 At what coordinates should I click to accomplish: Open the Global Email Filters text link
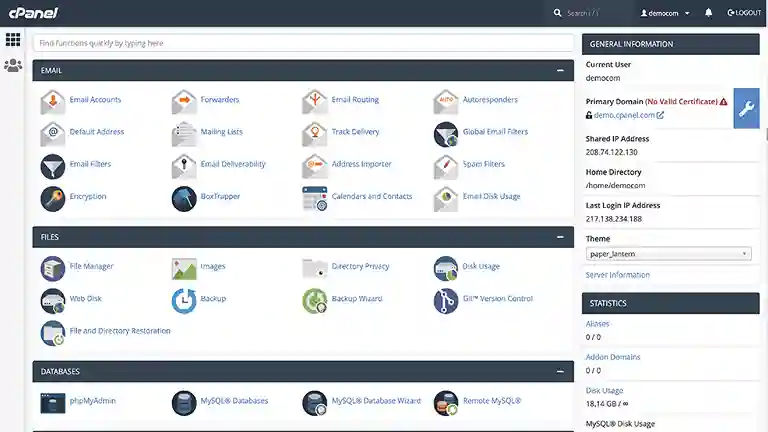coord(495,132)
